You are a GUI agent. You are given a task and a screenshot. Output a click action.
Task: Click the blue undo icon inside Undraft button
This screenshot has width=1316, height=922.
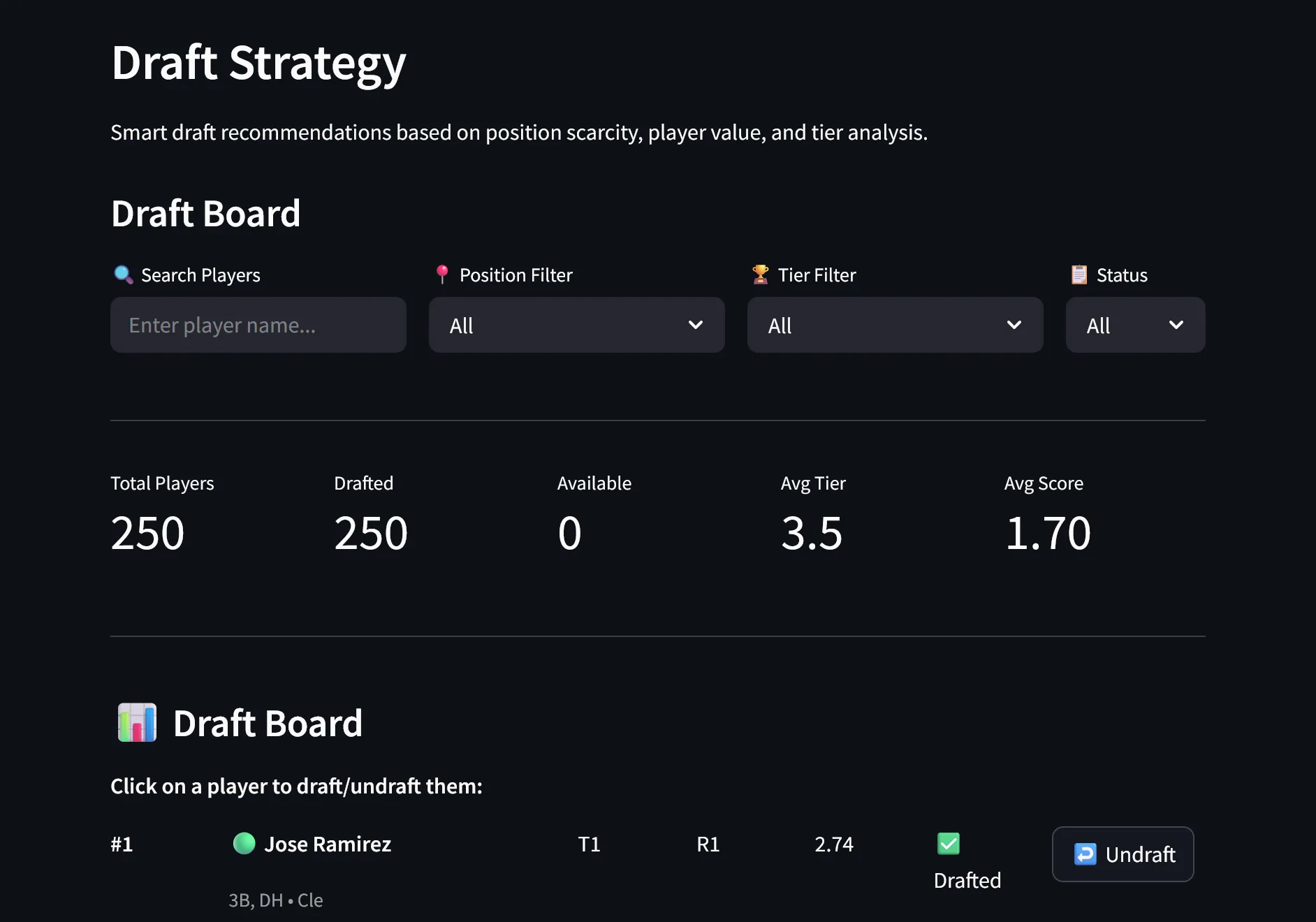tap(1085, 854)
